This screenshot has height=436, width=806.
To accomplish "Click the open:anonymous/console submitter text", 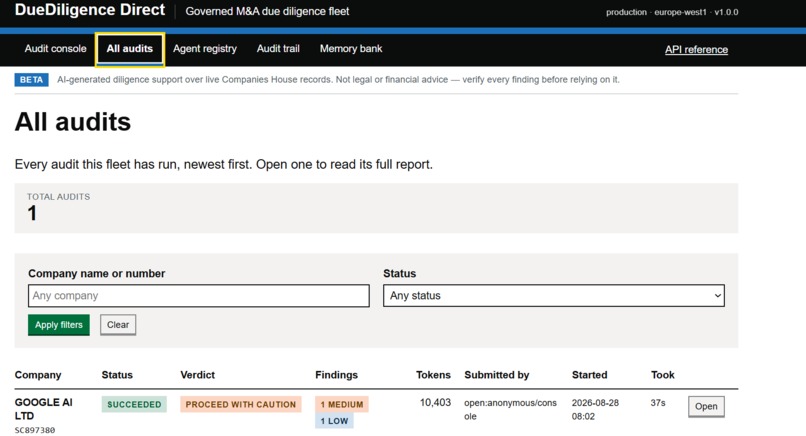I will (x=510, y=409).
